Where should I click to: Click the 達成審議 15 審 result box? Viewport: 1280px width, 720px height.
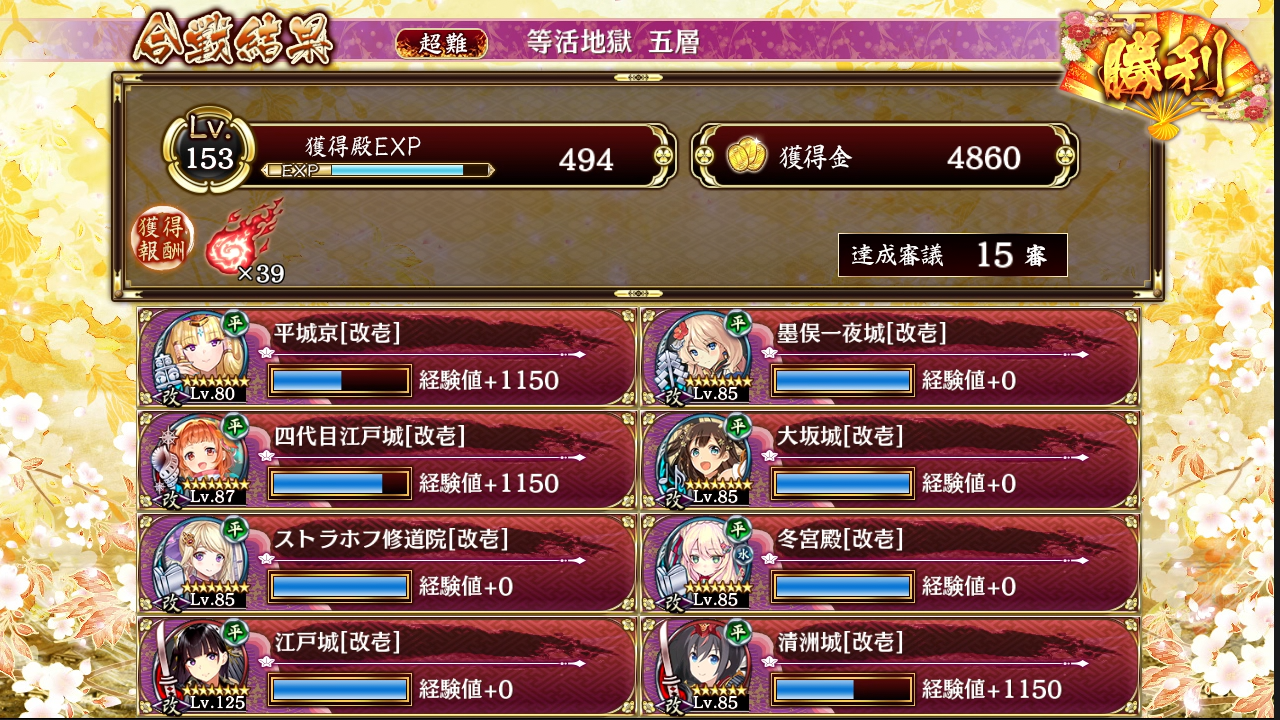953,255
